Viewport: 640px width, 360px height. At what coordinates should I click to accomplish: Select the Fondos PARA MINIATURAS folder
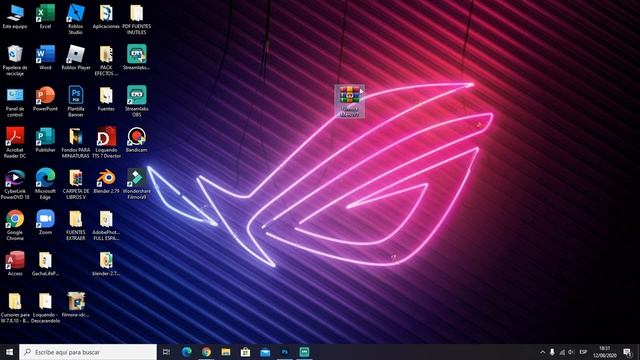point(76,143)
